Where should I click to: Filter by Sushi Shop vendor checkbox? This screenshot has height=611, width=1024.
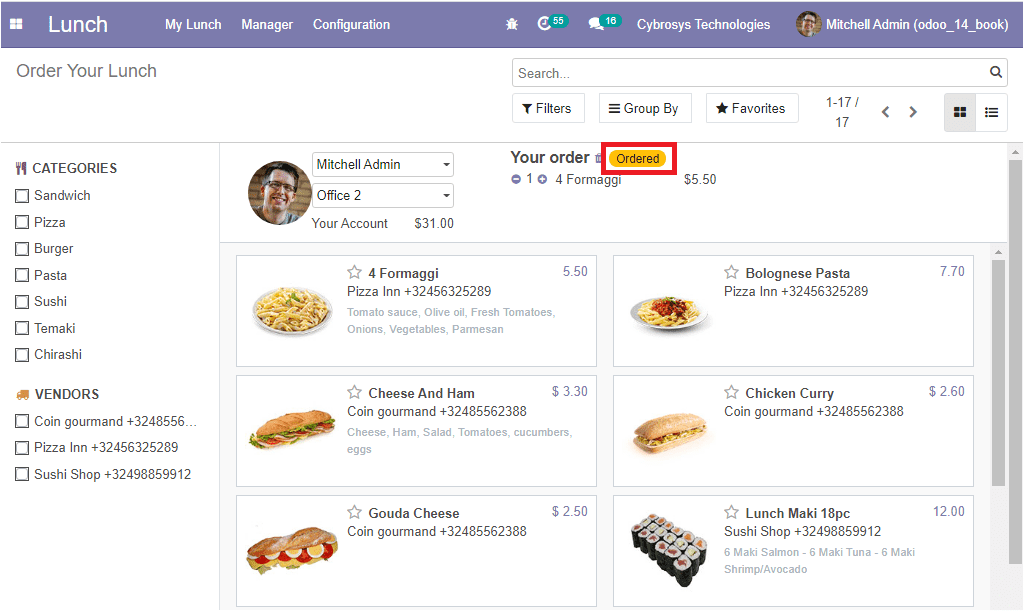(22, 475)
